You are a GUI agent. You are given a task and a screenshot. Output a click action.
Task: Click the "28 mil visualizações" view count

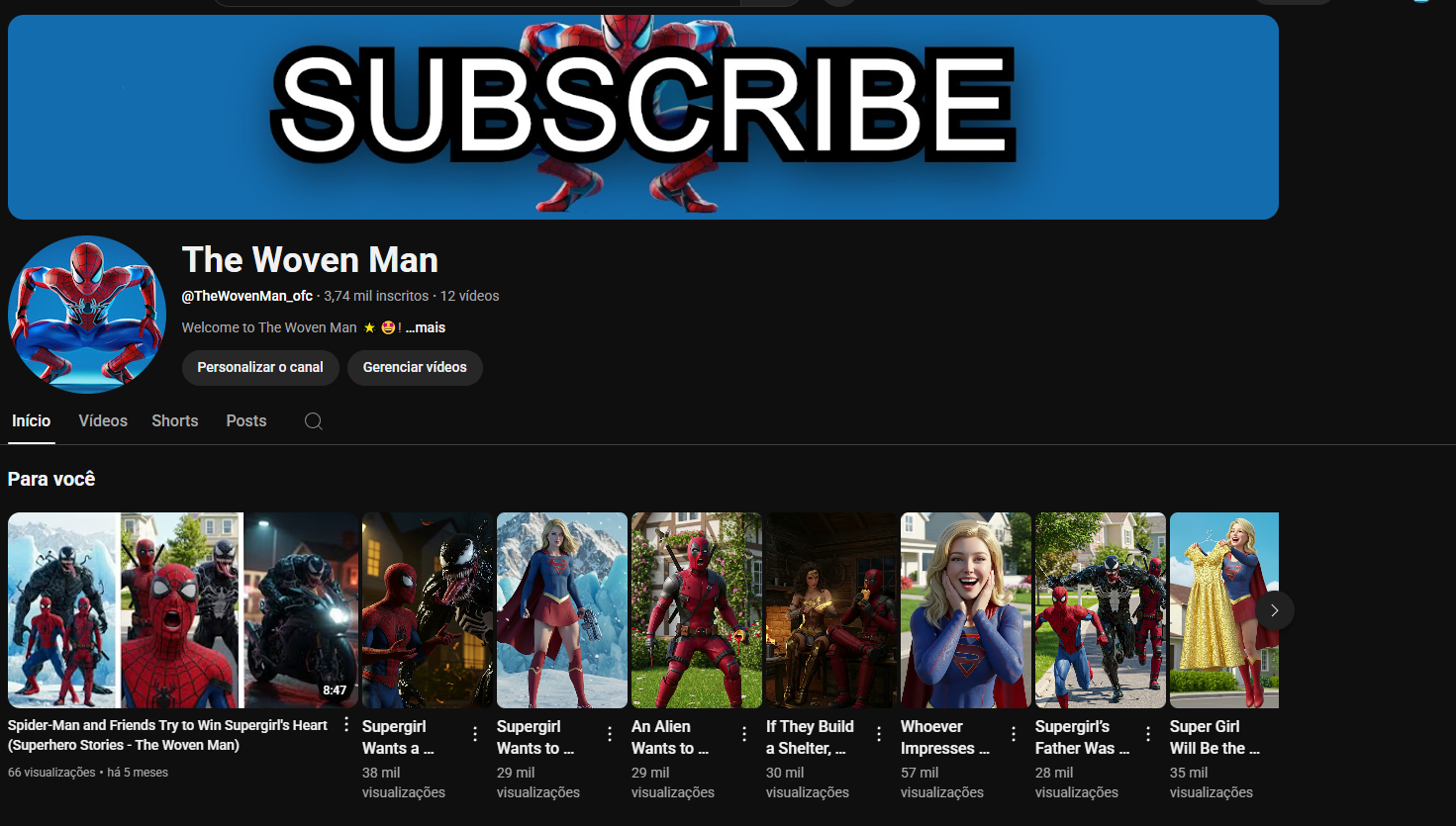pos(1077,782)
